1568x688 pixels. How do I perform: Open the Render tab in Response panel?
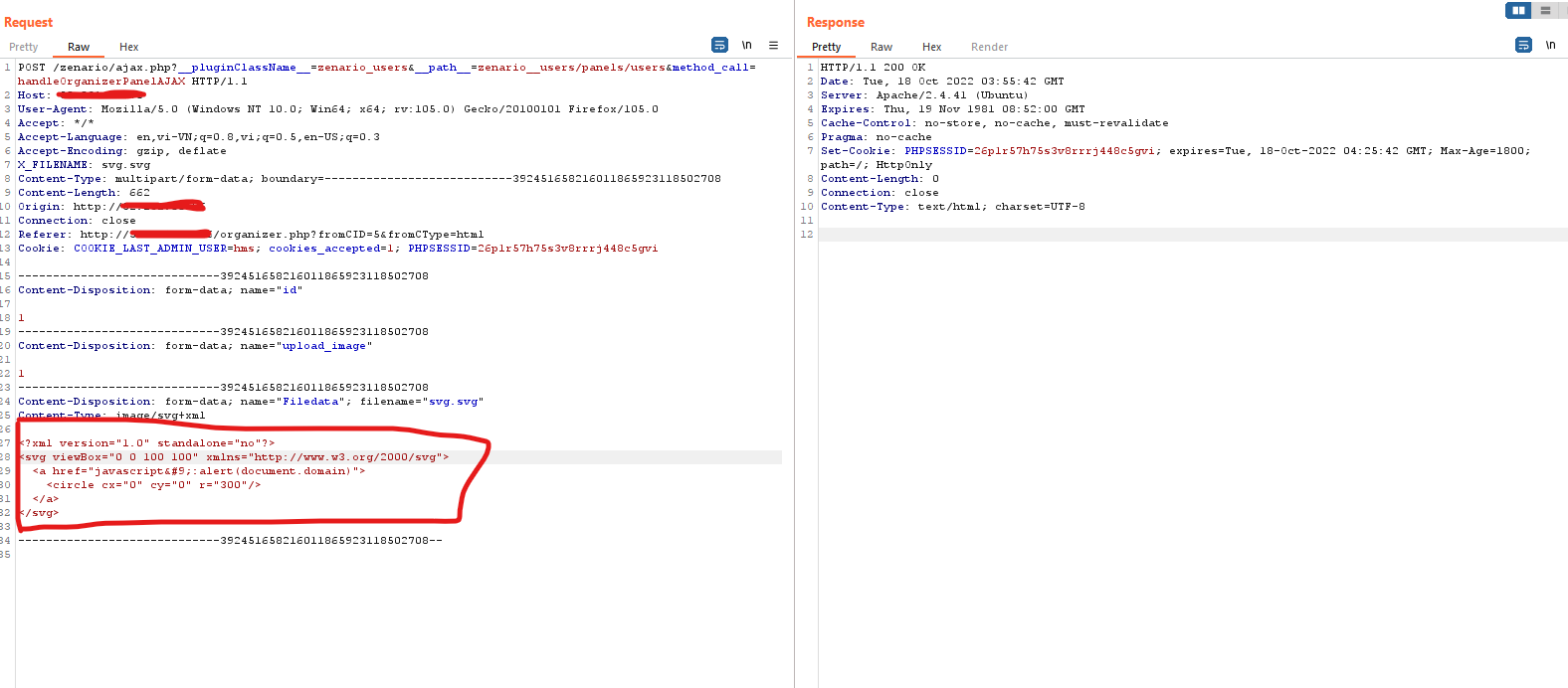990,47
